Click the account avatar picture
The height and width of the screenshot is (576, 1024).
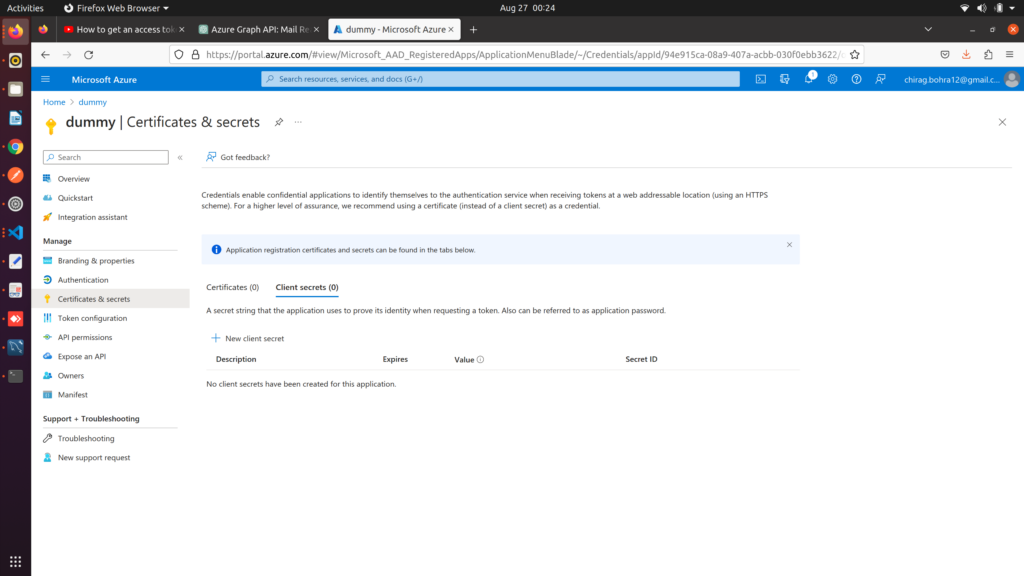[1012, 79]
